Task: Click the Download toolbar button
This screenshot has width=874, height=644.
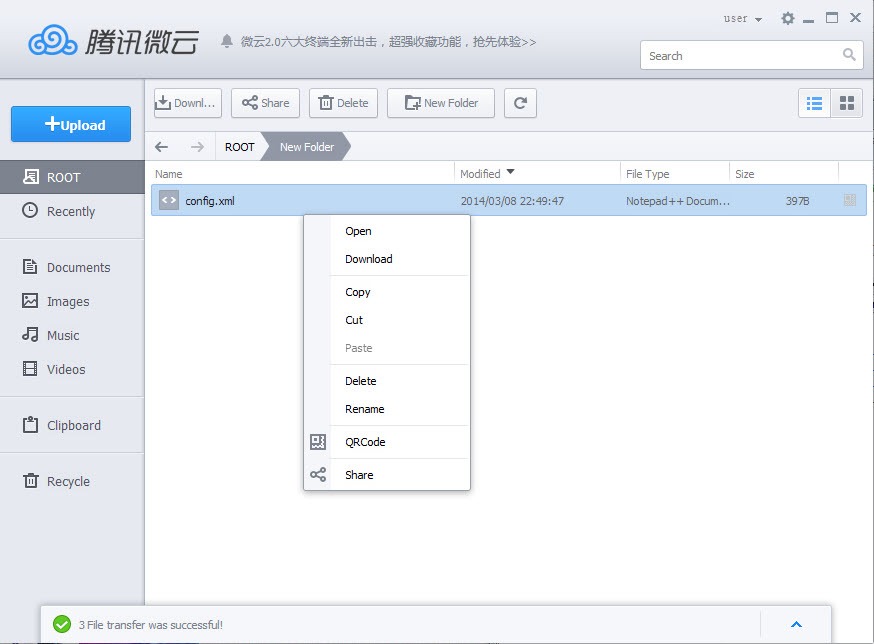Action: (188, 103)
